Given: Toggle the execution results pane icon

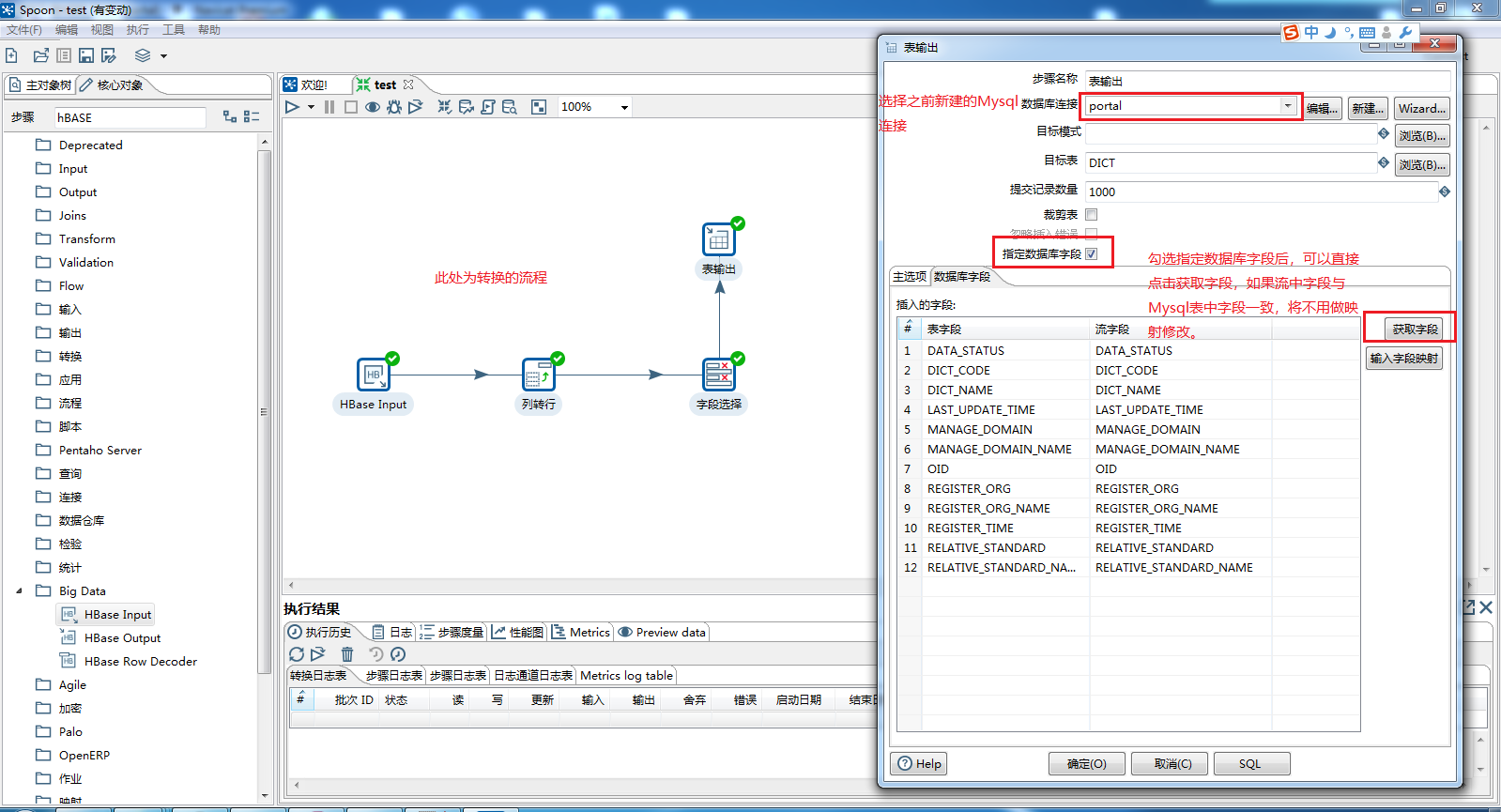Looking at the screenshot, I should pyautogui.click(x=539, y=107).
